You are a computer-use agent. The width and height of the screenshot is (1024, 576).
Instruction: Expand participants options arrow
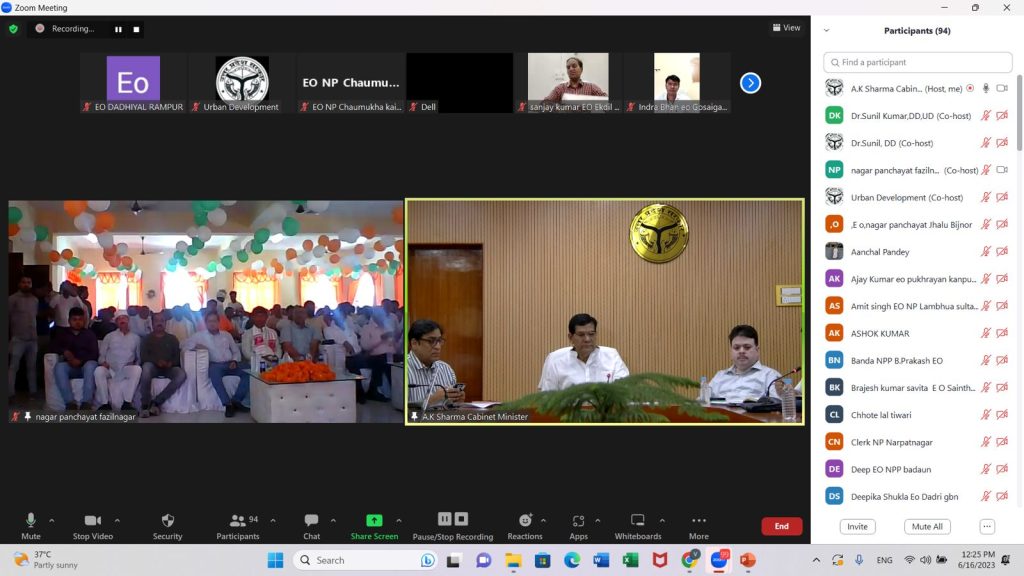pyautogui.click(x=273, y=520)
